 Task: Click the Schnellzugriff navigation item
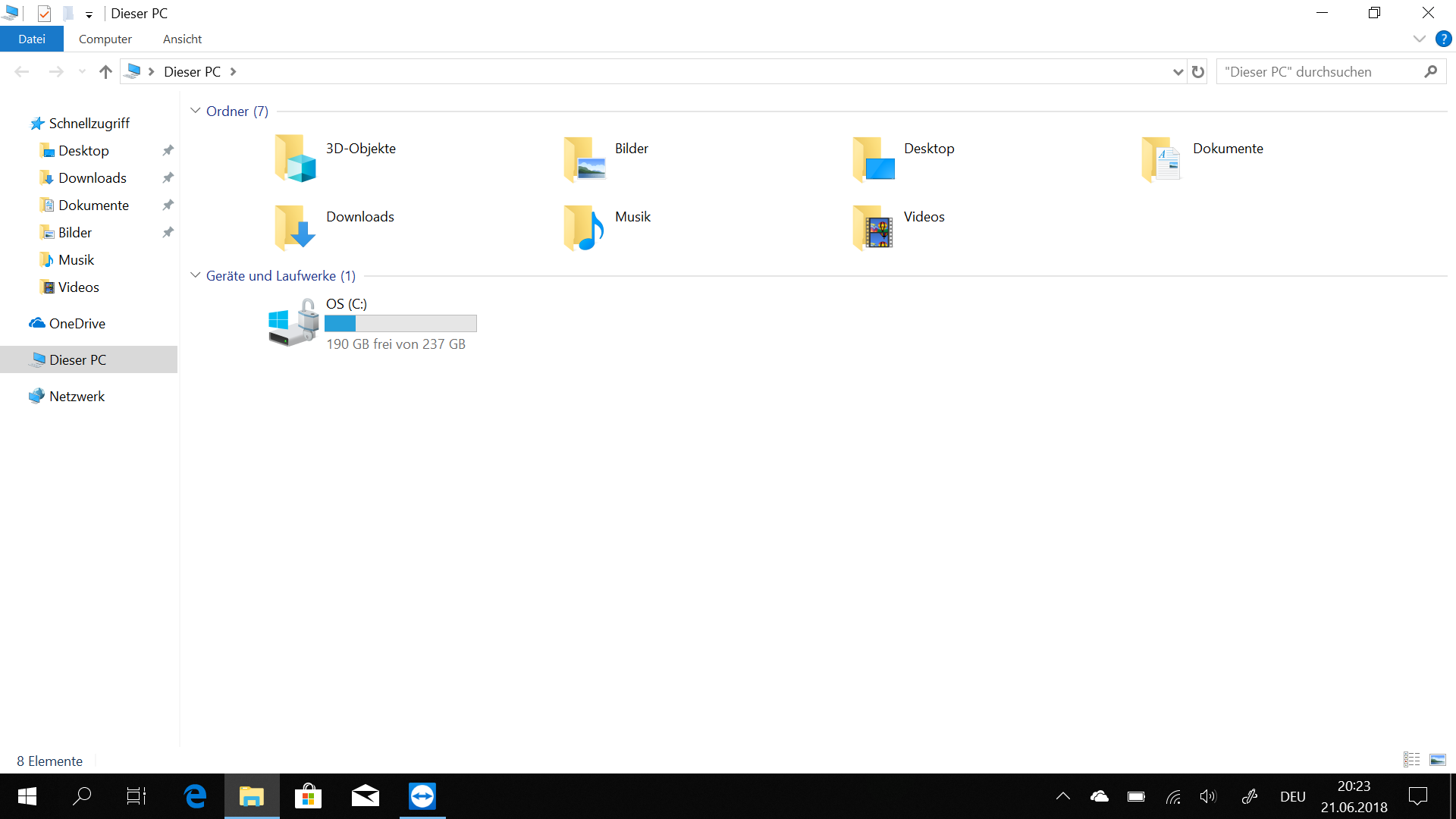click(x=87, y=122)
